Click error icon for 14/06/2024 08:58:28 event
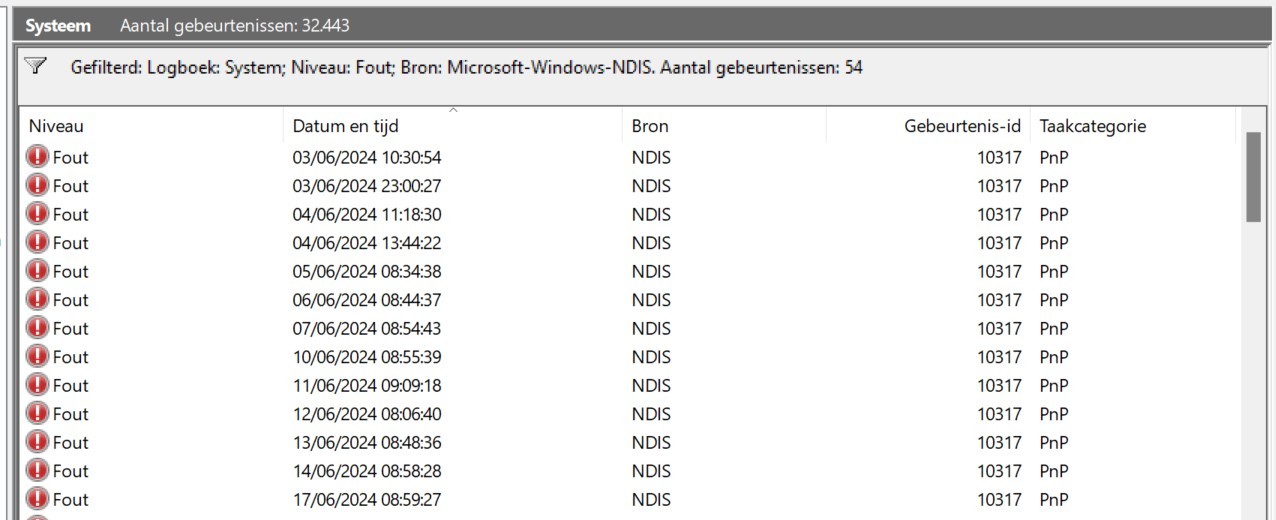 38,470
